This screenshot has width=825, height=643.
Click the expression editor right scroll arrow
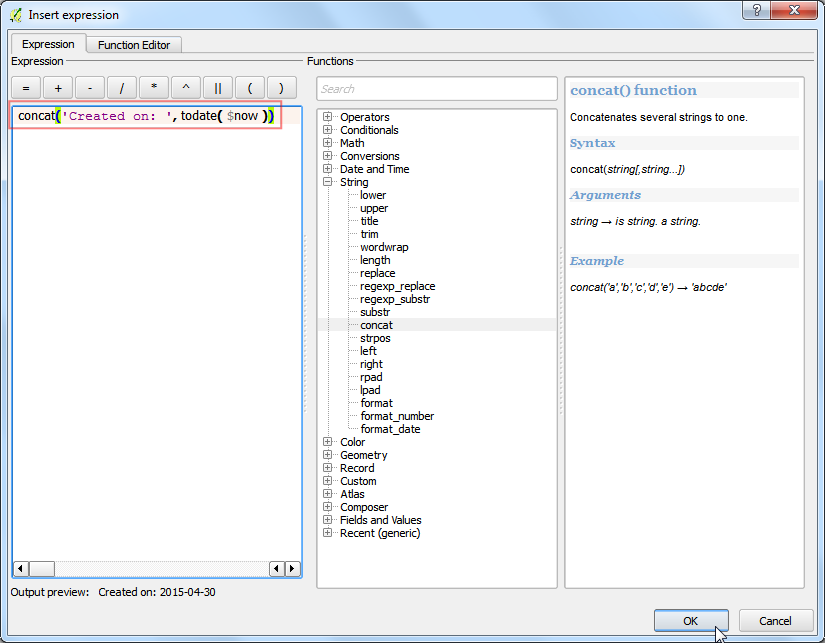(293, 569)
